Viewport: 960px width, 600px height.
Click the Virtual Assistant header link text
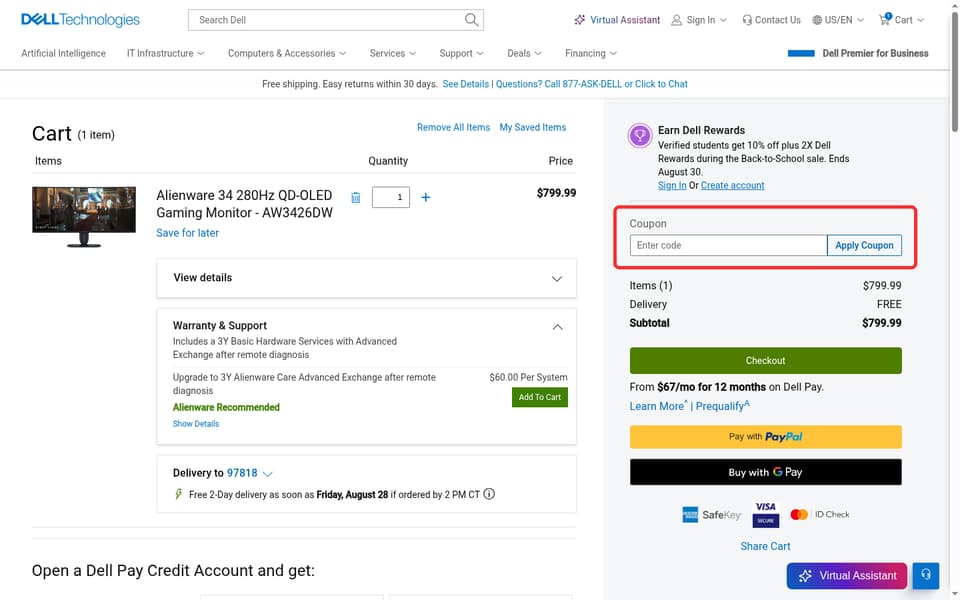[625, 20]
